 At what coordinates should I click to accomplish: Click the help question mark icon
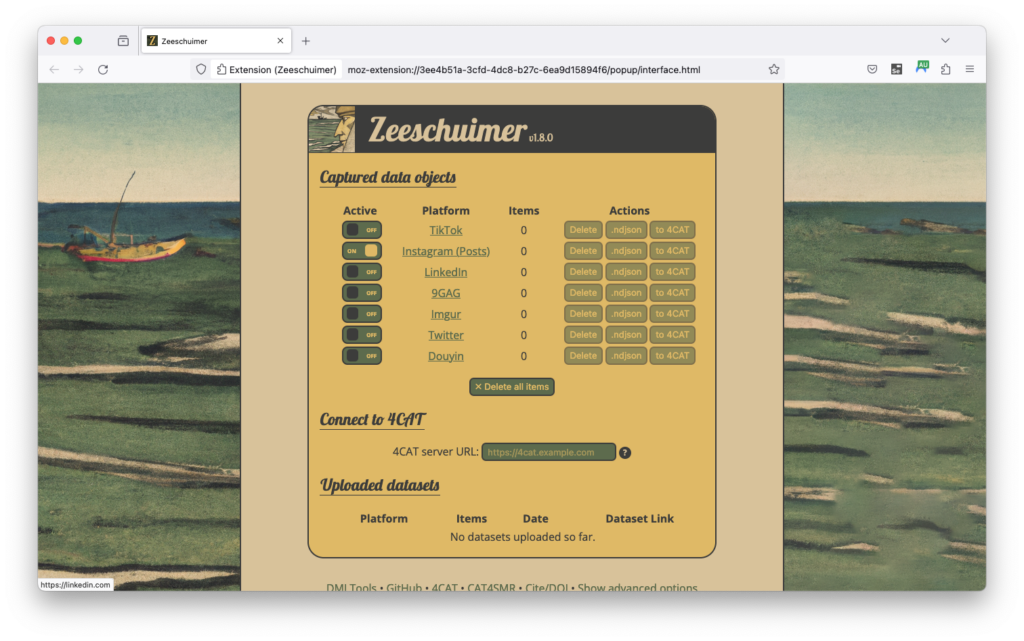point(625,452)
